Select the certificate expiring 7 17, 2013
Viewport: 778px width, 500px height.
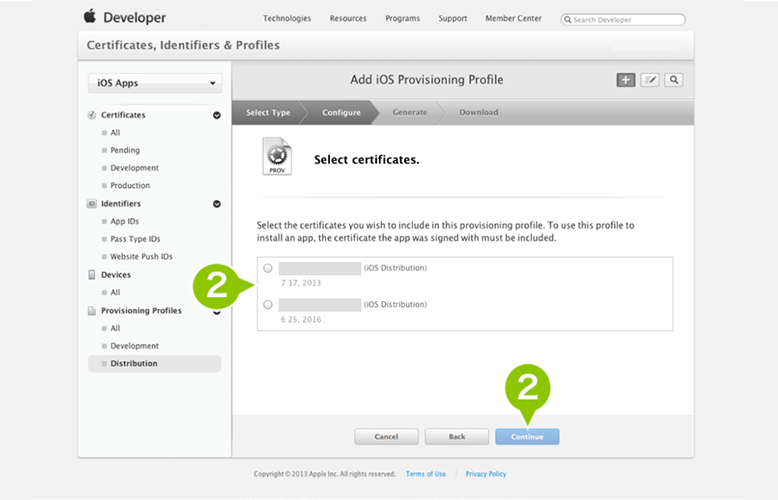coord(268,268)
